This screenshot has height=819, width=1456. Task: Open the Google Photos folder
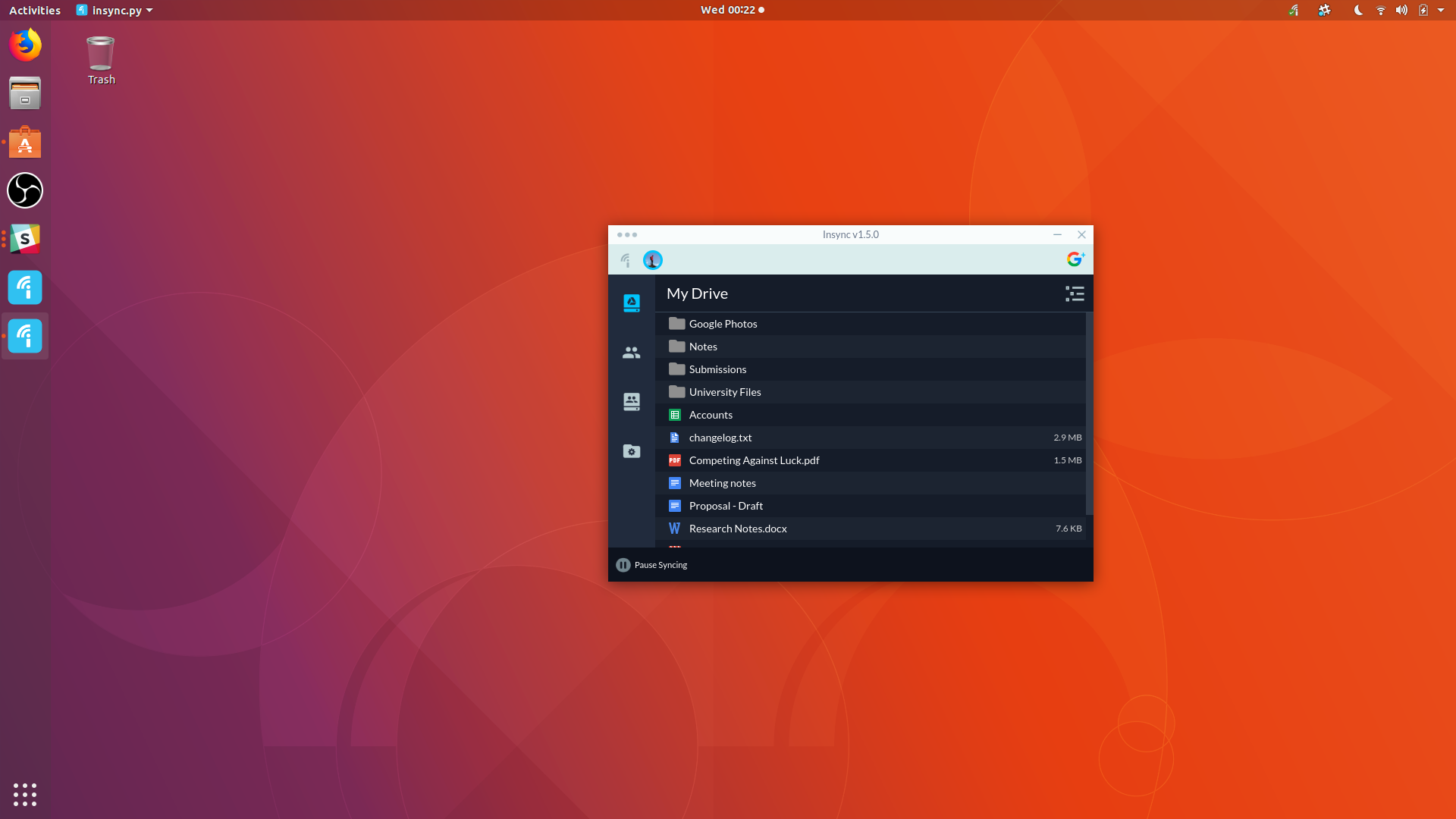[x=871, y=324]
